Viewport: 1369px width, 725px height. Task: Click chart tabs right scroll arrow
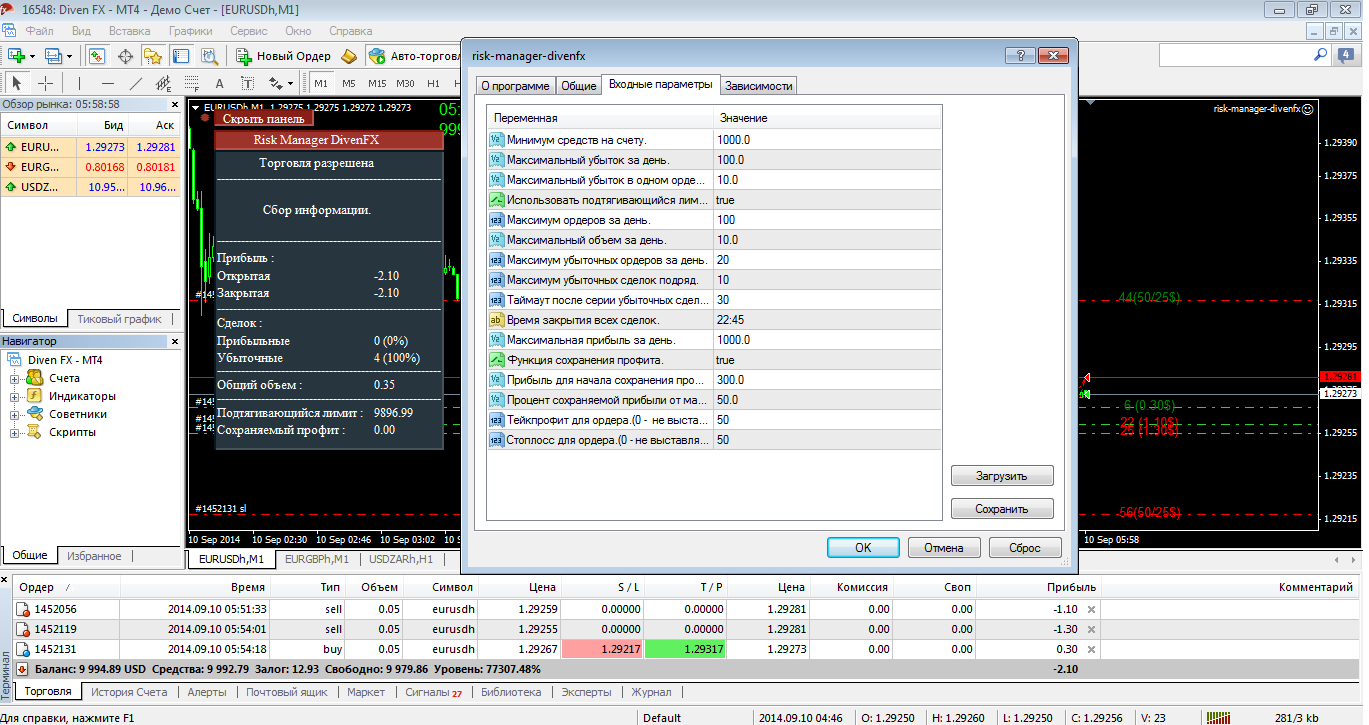(1355, 560)
